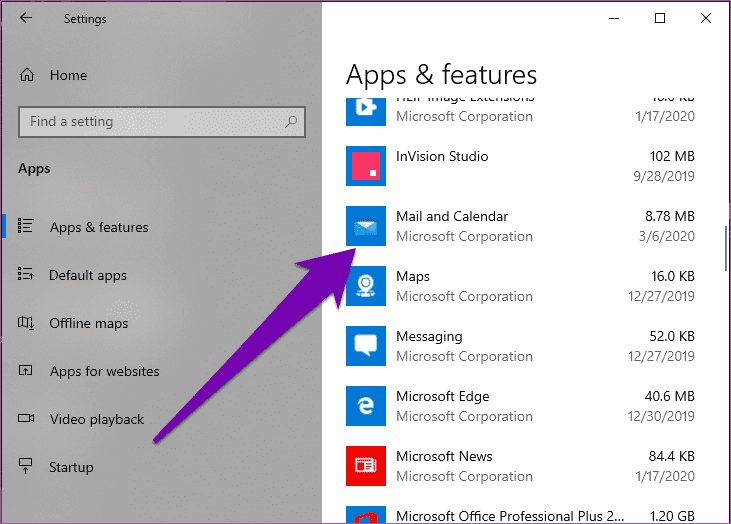Select the InVision Studio app icon
The width and height of the screenshot is (731, 524).
tap(366, 166)
